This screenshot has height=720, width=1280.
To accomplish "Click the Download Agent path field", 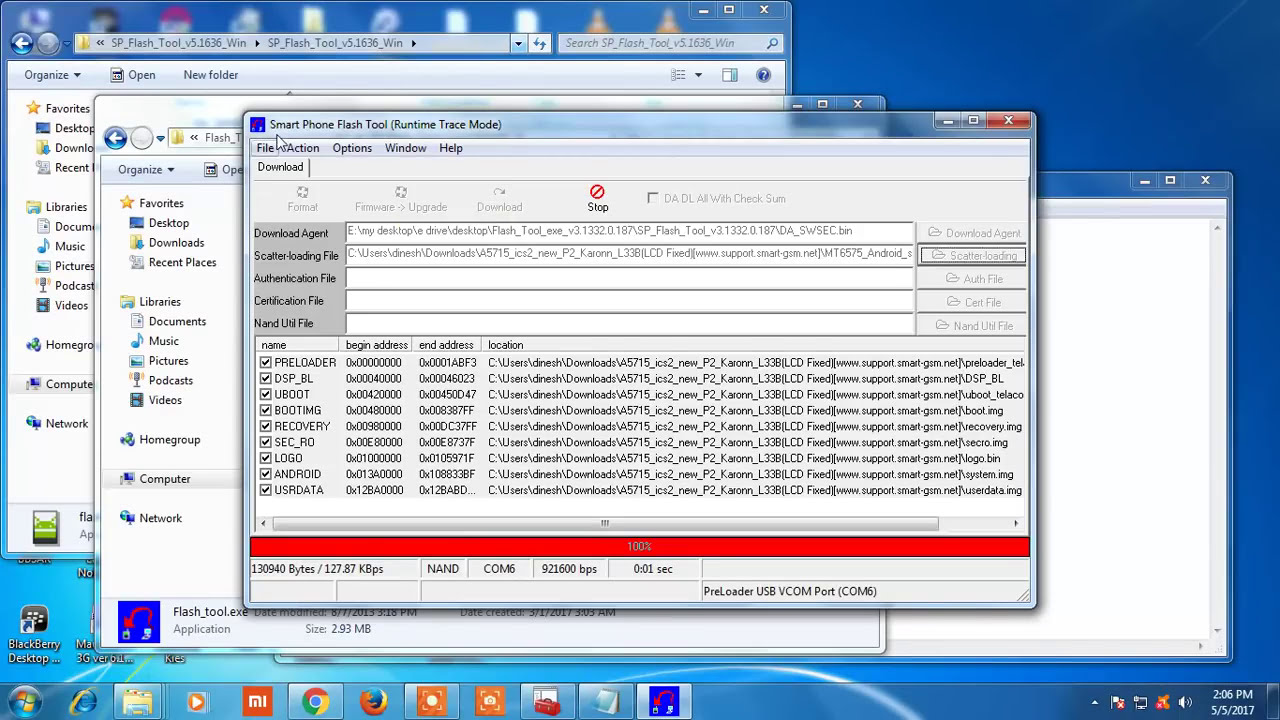I will (629, 232).
